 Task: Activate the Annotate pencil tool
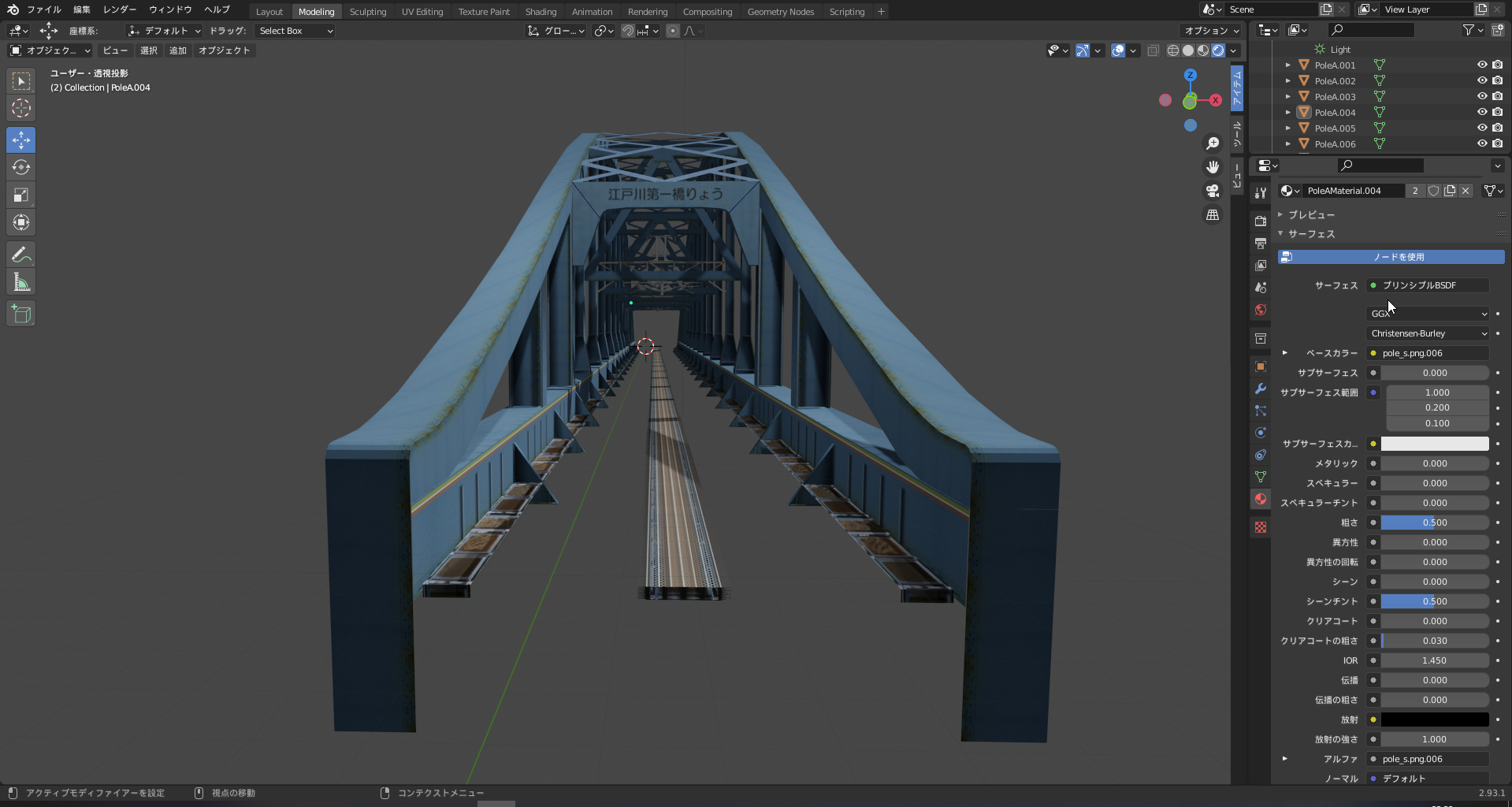[21, 255]
